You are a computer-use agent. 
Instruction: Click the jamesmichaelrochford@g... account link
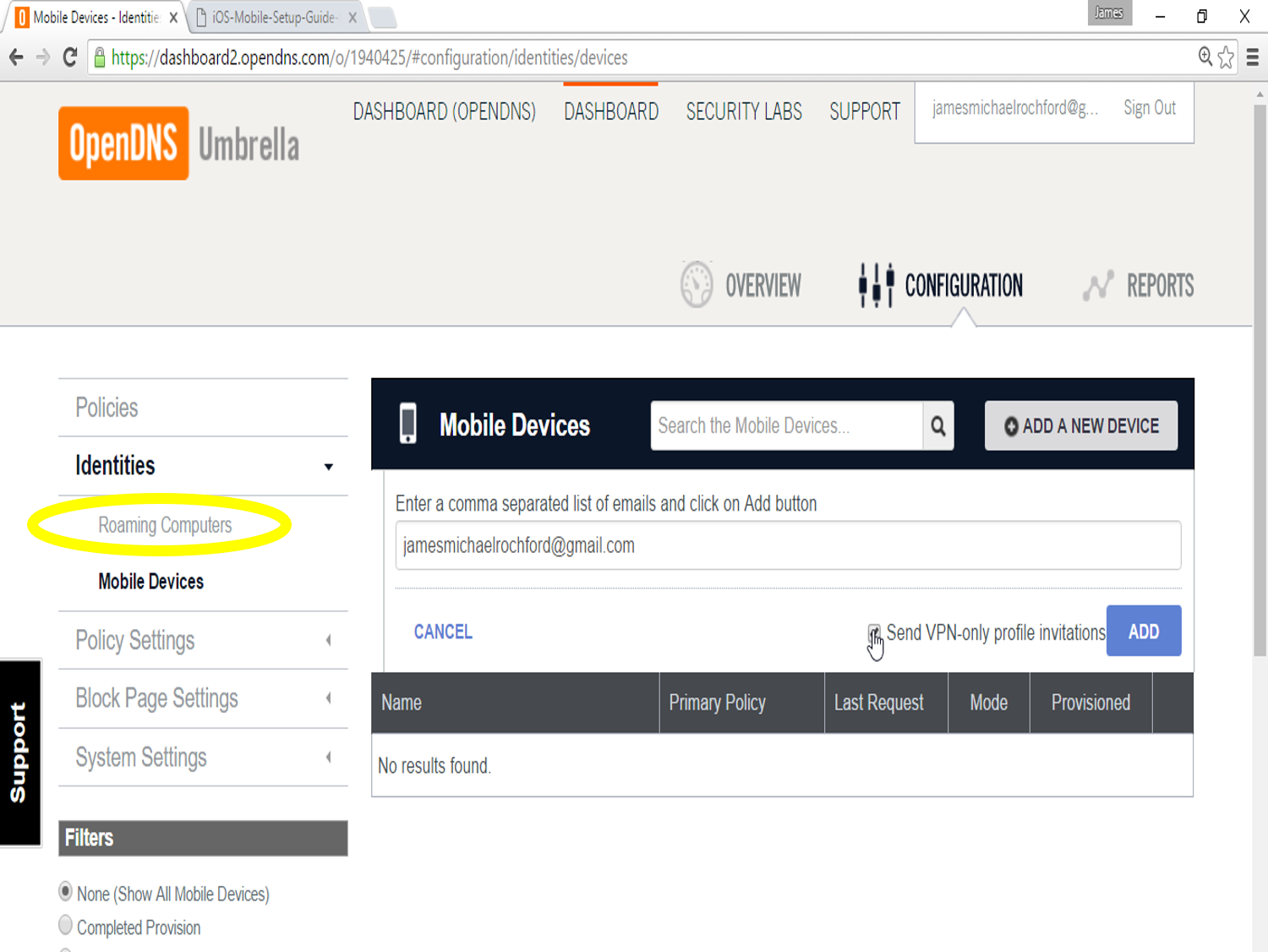[x=1015, y=108]
